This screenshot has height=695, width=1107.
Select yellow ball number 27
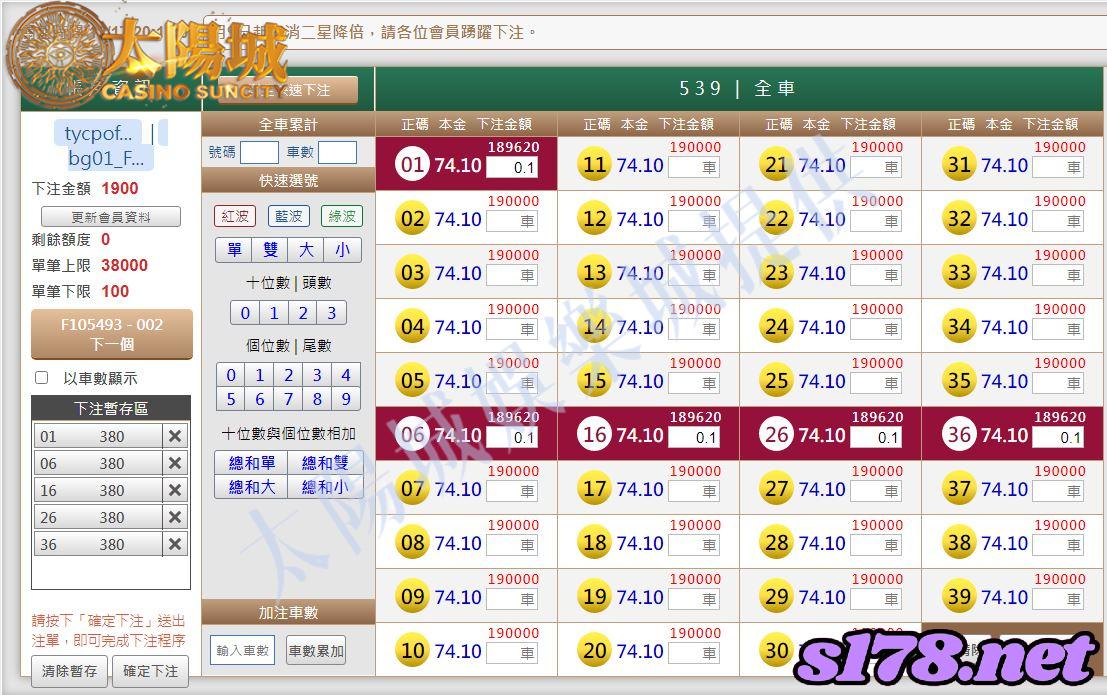tap(777, 489)
